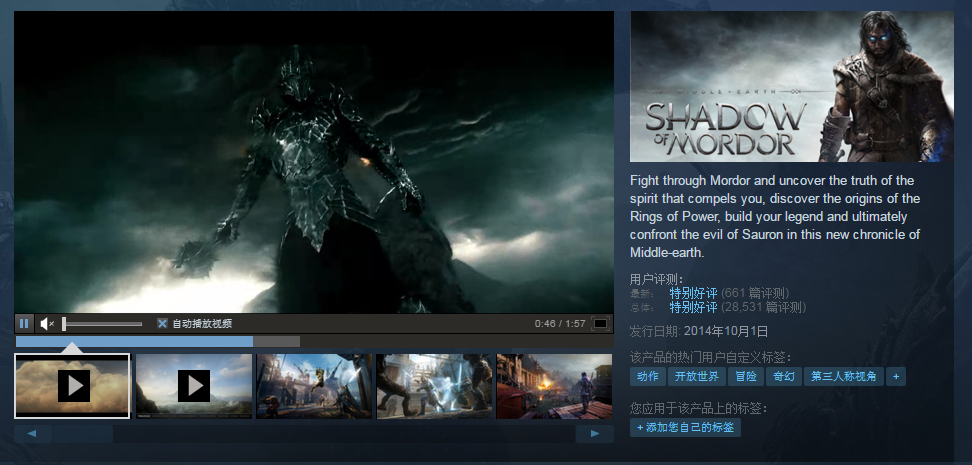972x465 pixels.
Task: Open the fourth screenshot with glowing fighter
Action: click(x=435, y=386)
